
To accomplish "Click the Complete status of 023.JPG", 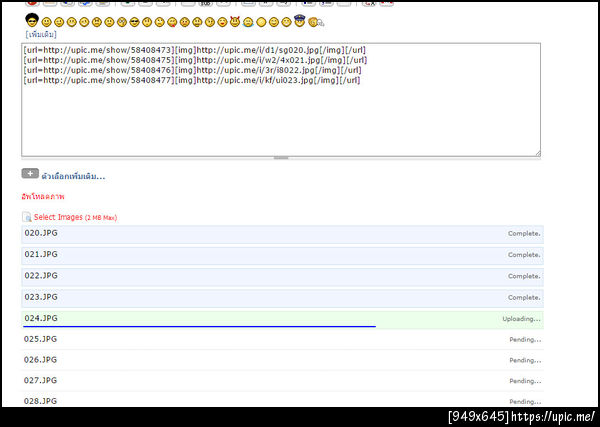I will [x=524, y=298].
